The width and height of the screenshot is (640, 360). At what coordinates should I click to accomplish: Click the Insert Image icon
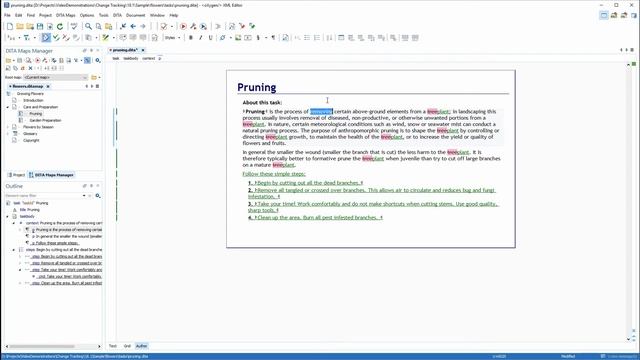point(238,38)
